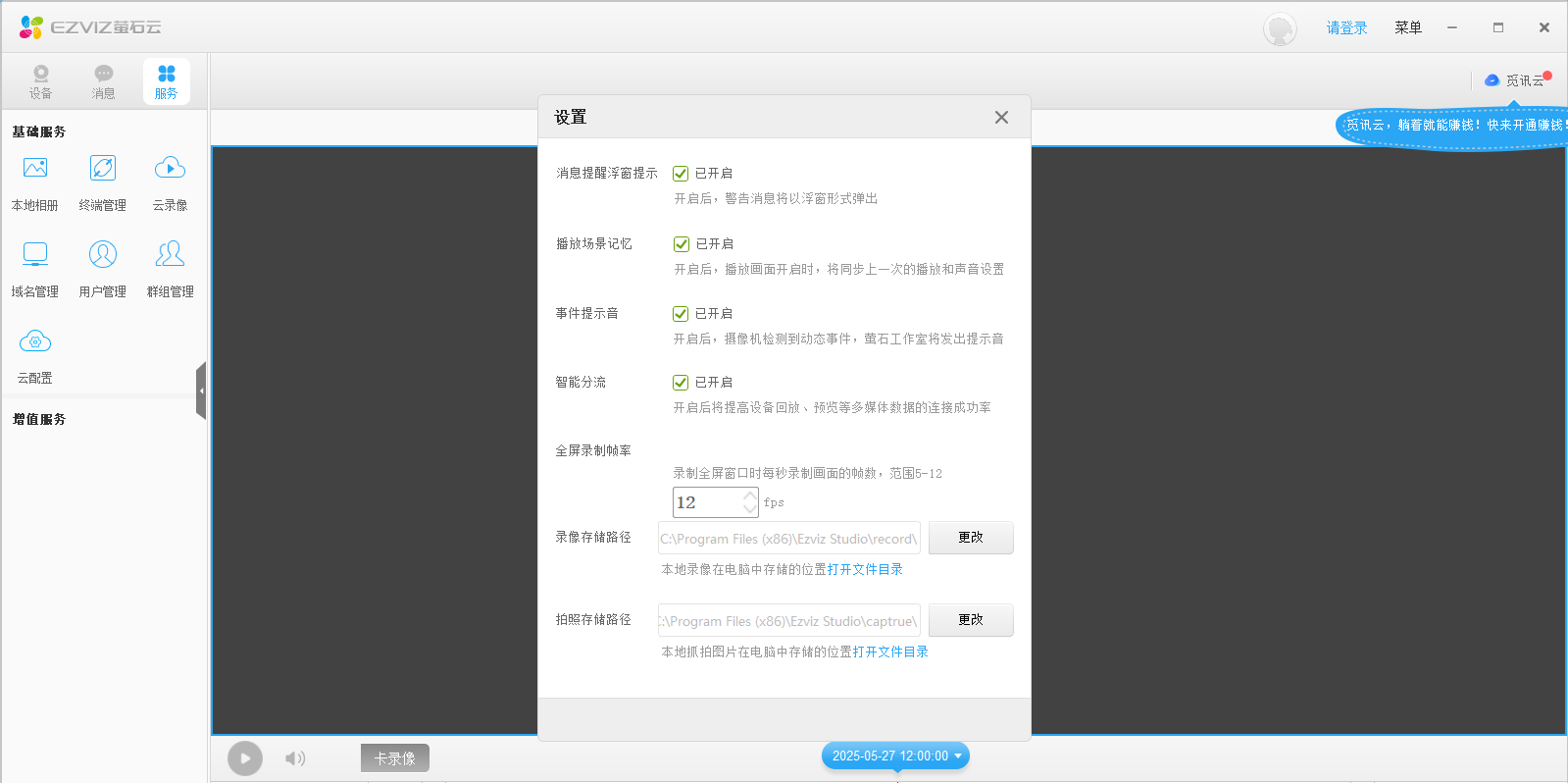Uncheck 消息提醒浮窗提示 checkbox
Image resolution: width=1568 pixels, height=783 pixels.
681,174
